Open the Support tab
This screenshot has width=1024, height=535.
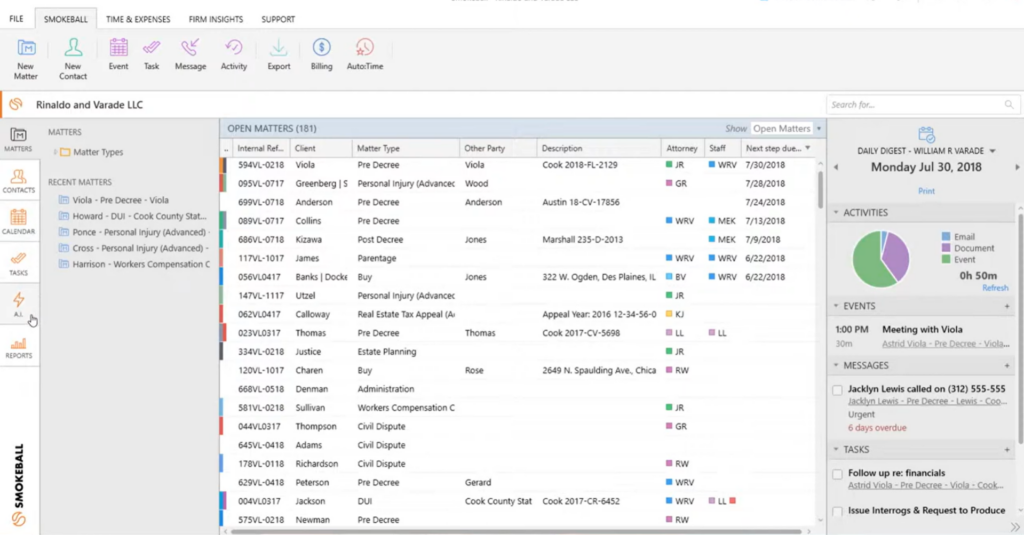[x=278, y=19]
